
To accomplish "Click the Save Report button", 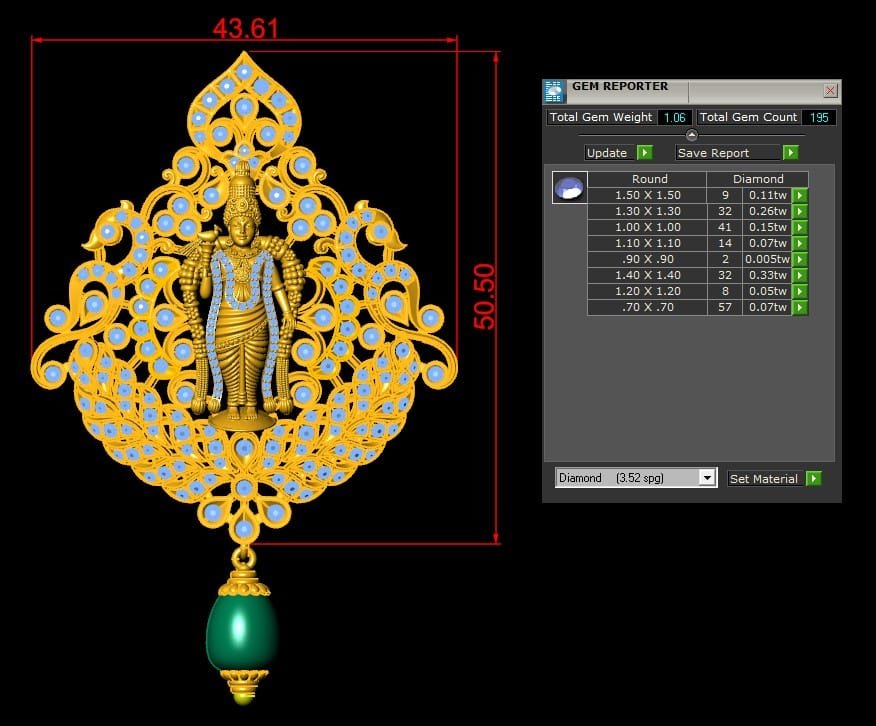I will tap(727, 153).
